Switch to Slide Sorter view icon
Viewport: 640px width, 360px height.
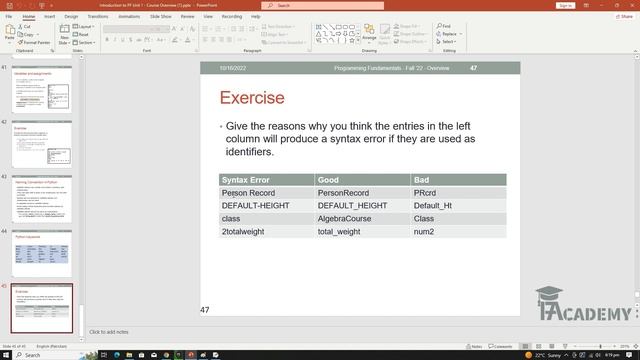(539, 346)
